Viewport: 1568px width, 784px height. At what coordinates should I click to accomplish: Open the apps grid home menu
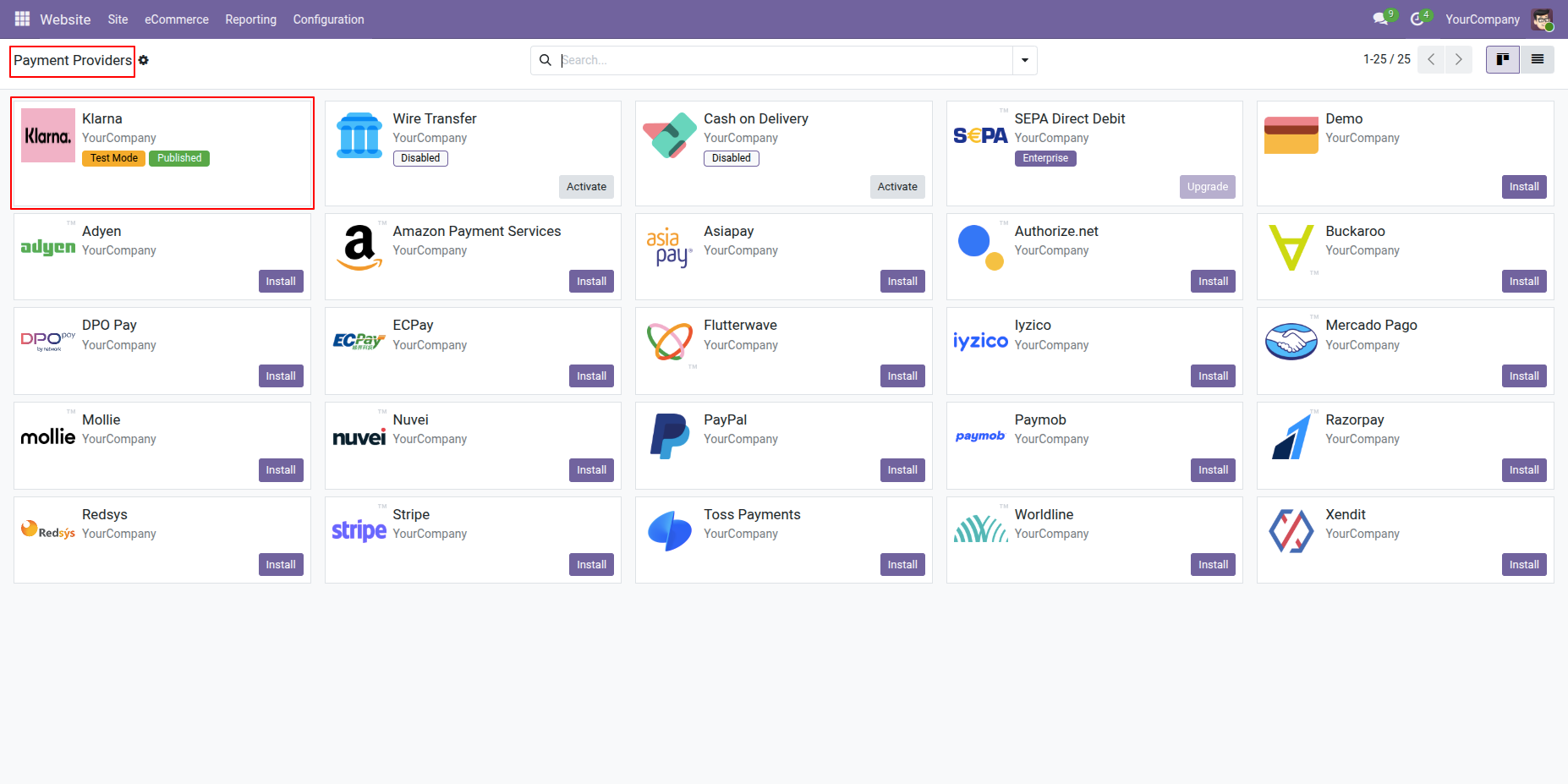click(23, 19)
